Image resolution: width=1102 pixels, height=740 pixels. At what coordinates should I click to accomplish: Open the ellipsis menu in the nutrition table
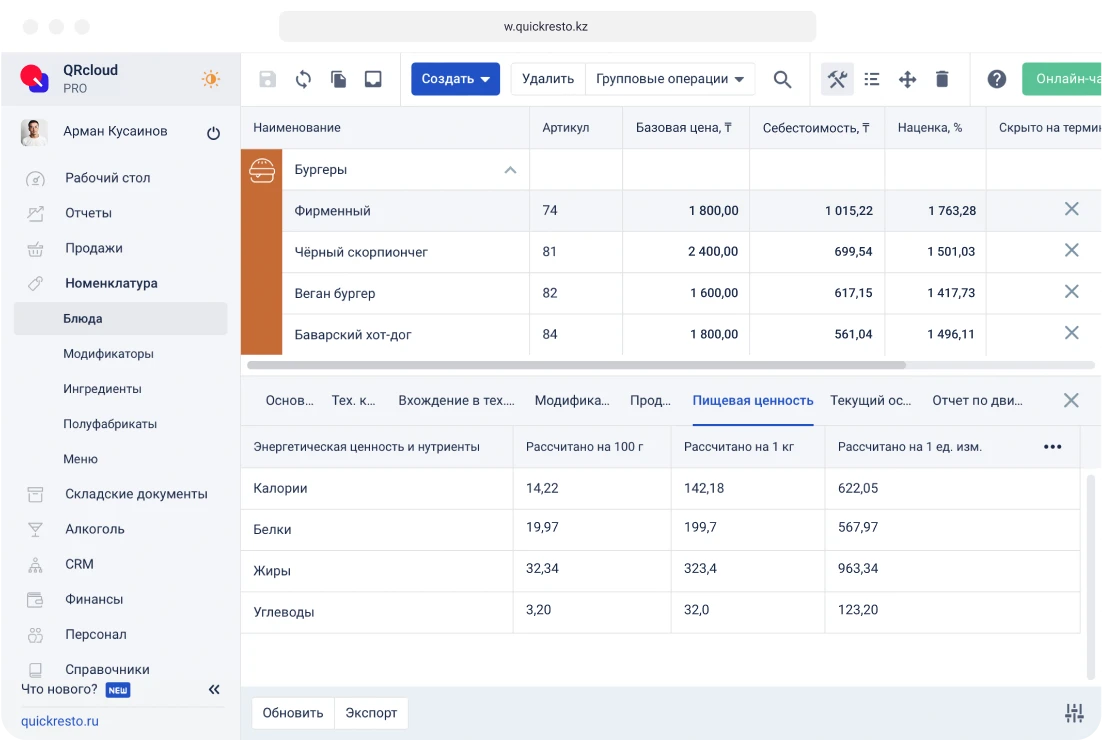click(1052, 447)
